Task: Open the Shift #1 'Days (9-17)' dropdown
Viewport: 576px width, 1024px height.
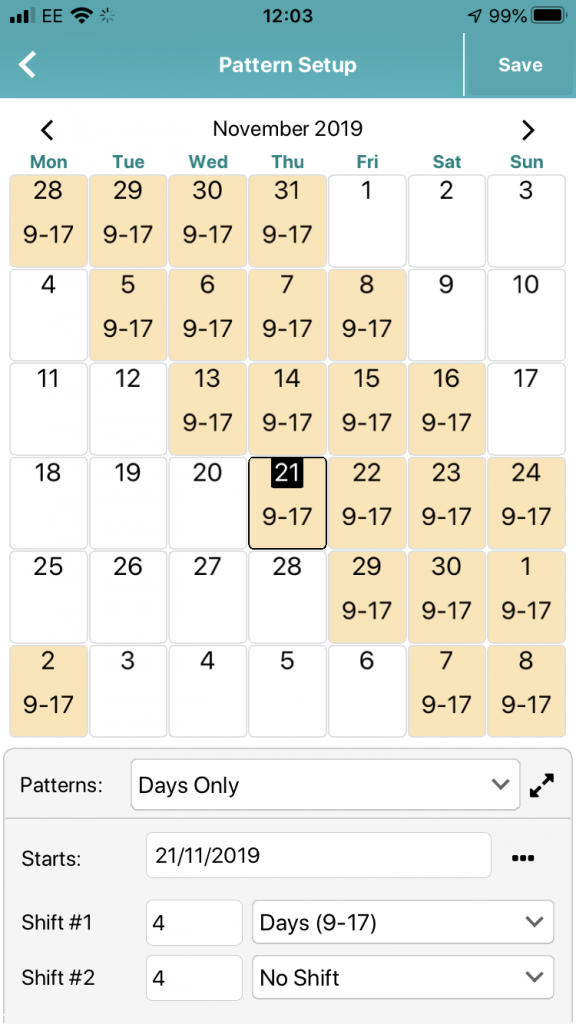Action: (x=402, y=922)
